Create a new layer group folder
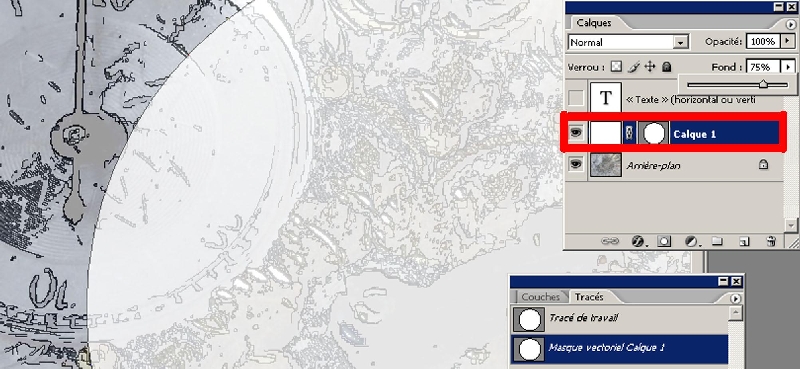The height and width of the screenshot is (369, 800). click(717, 241)
